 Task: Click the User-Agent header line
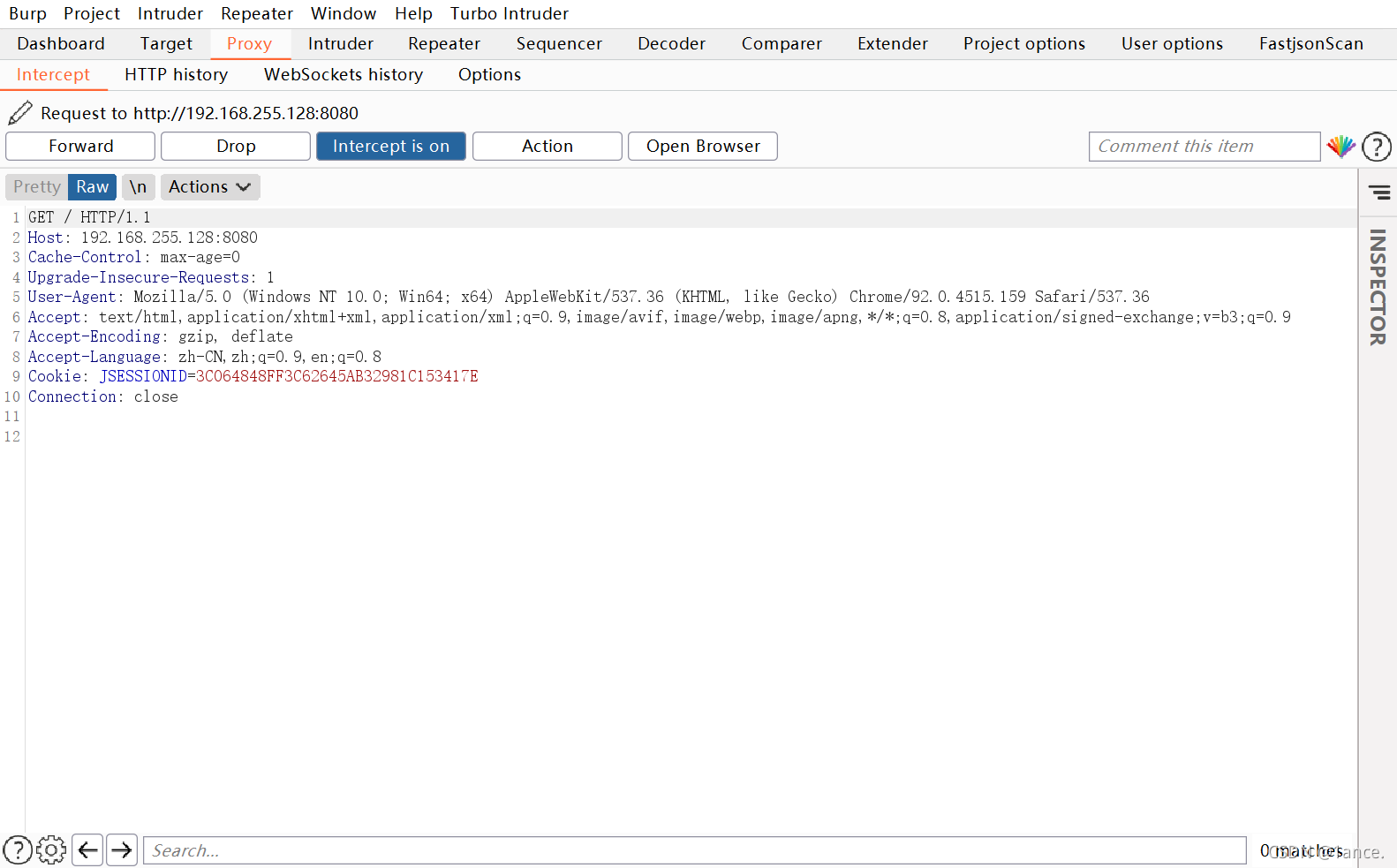point(589,297)
